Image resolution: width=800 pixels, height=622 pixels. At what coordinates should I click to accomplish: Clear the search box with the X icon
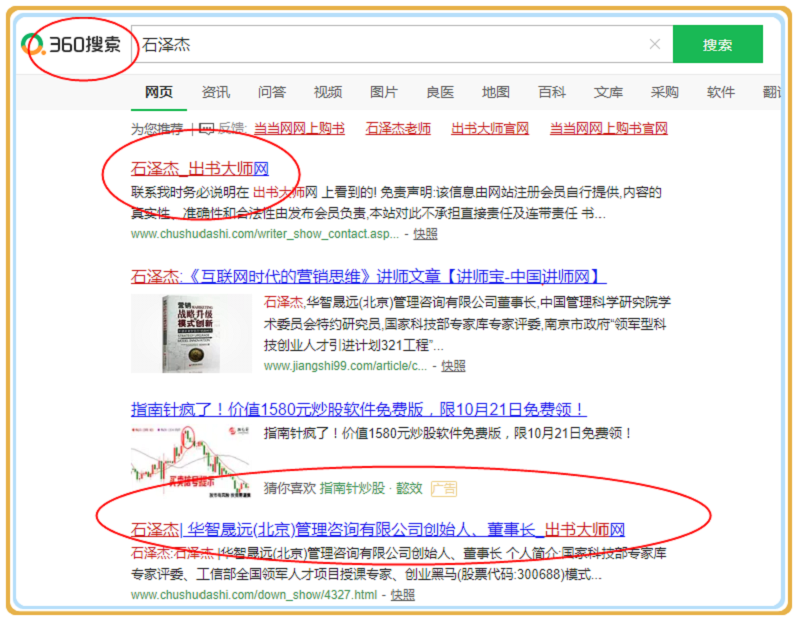click(x=655, y=45)
